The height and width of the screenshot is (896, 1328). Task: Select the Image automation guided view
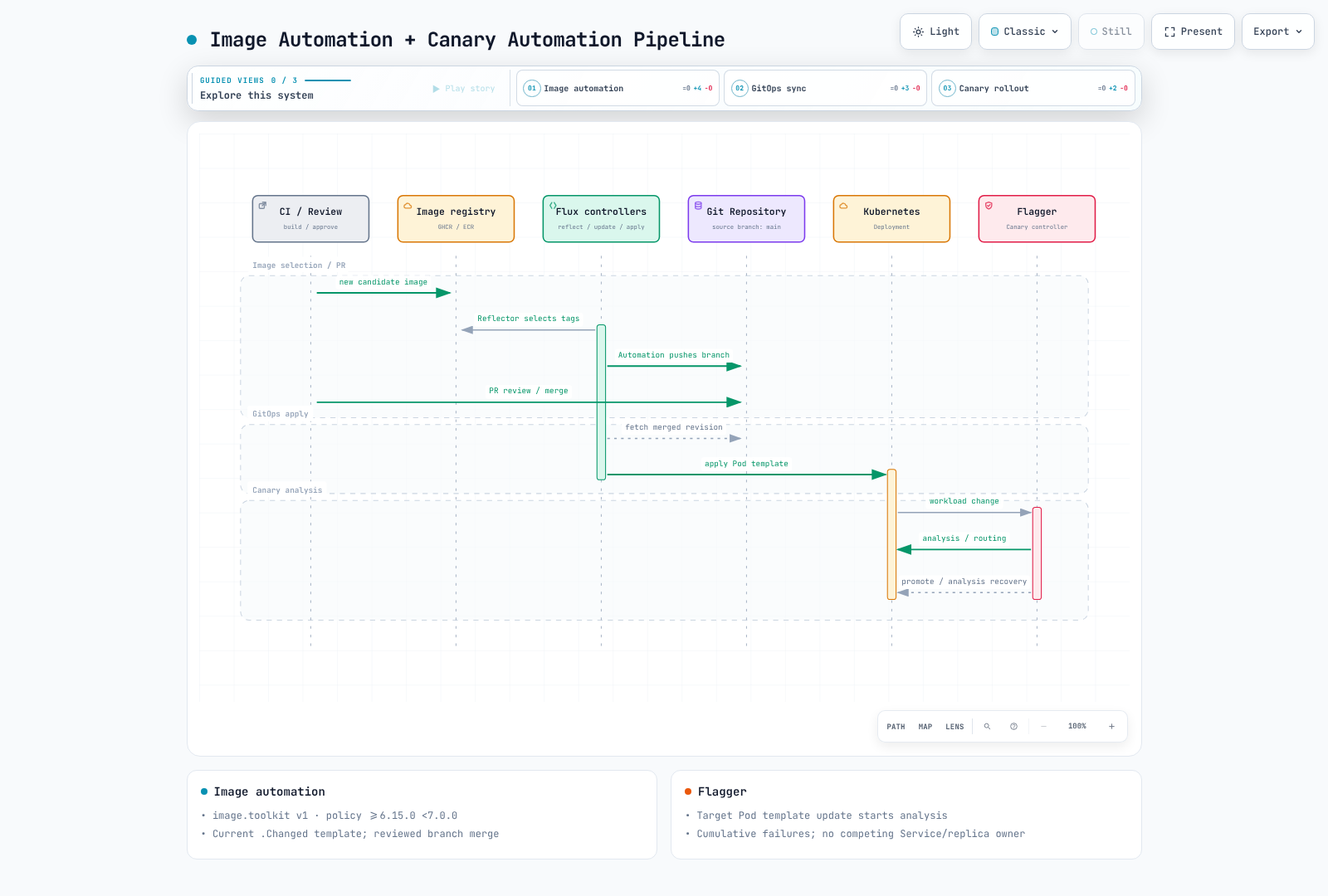coord(618,89)
